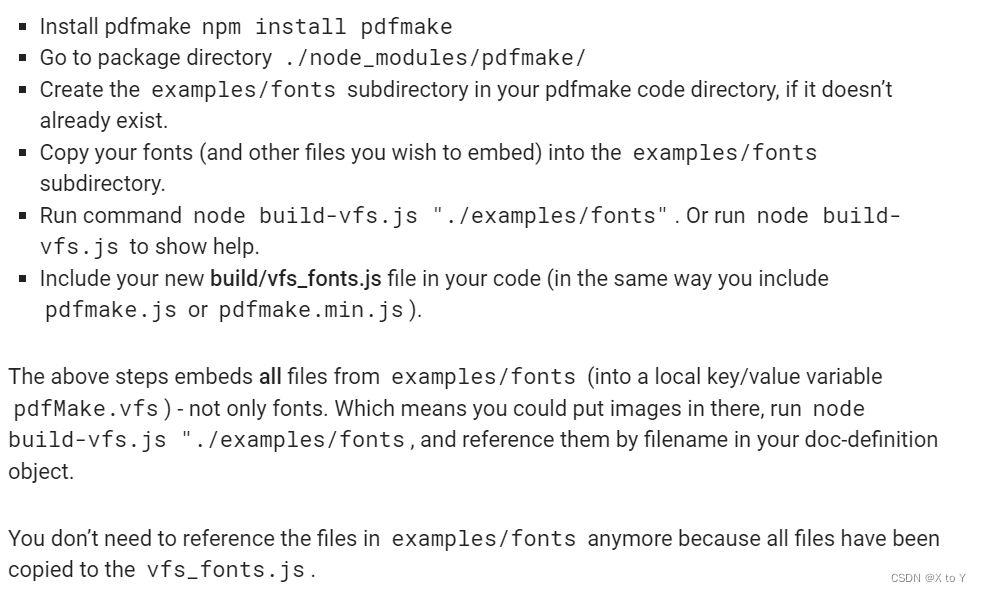Select the examples/fonts code snippet
The image size is (981, 592).
(x=241, y=90)
